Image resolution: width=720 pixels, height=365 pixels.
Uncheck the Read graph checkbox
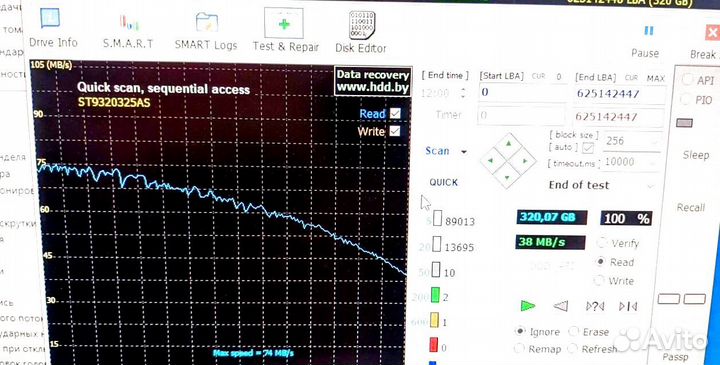(395, 113)
